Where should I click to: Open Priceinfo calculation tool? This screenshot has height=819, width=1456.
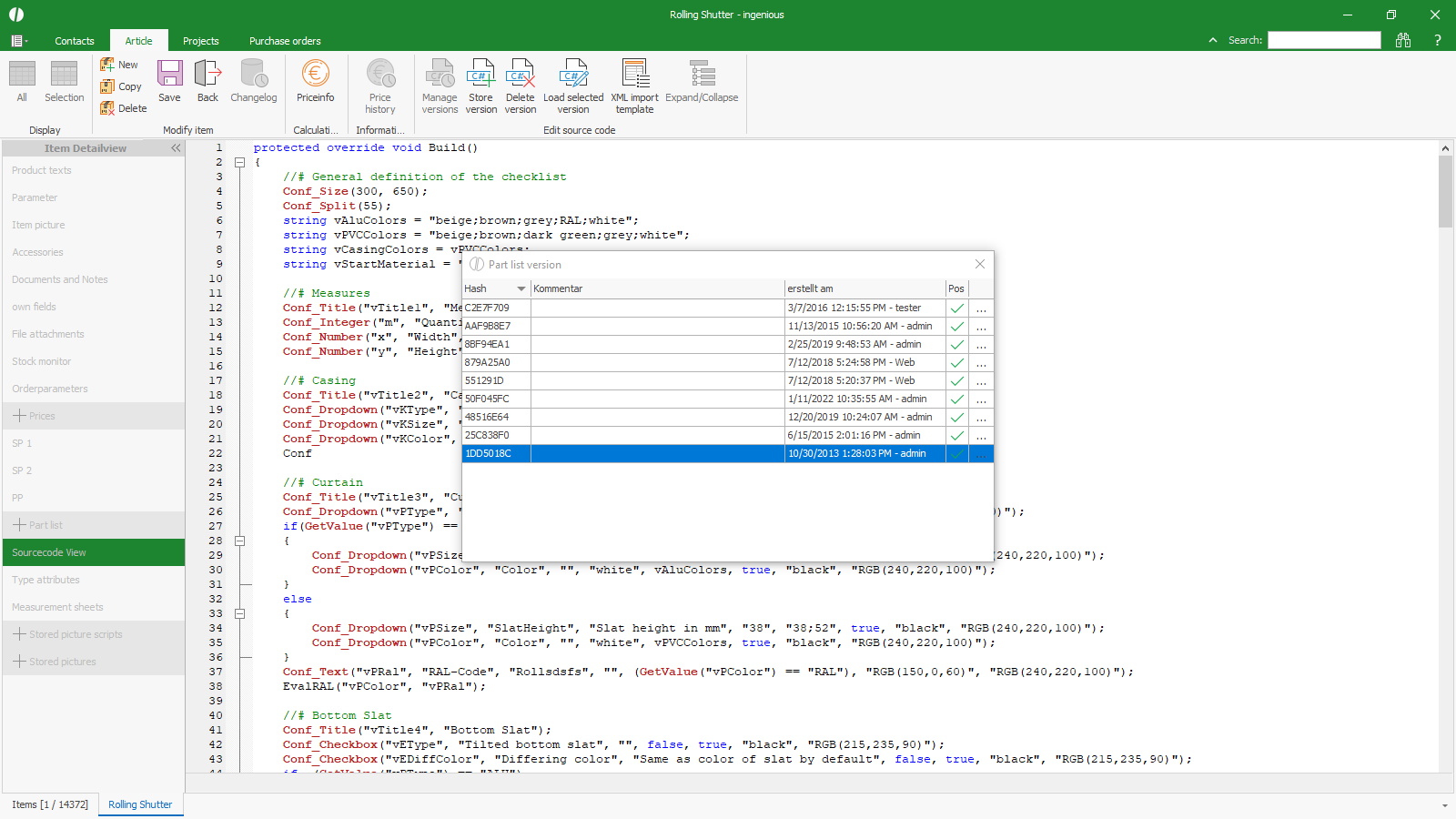tap(315, 82)
